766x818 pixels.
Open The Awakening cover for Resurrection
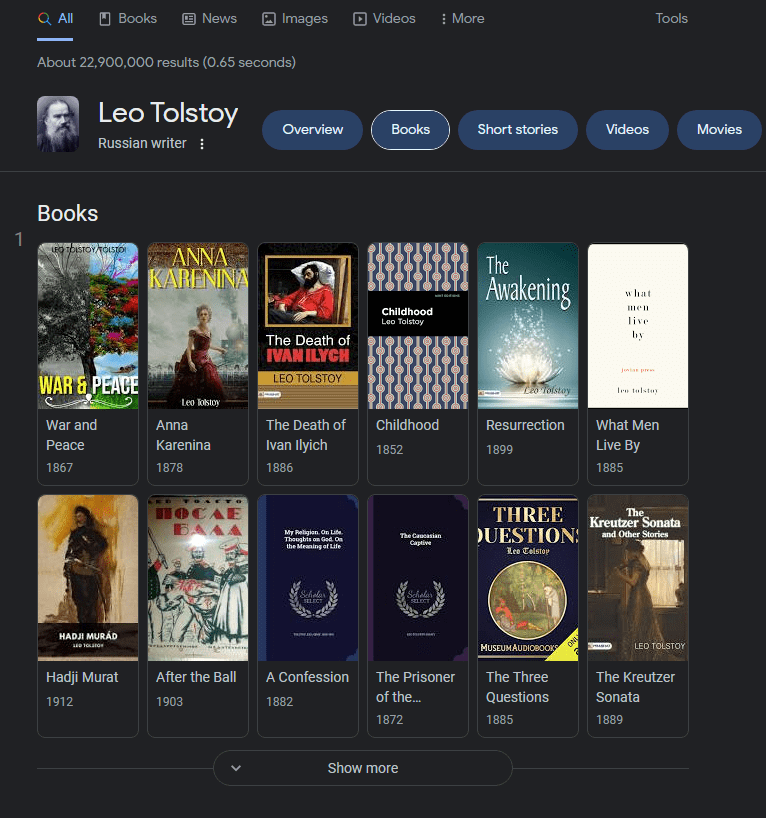528,326
